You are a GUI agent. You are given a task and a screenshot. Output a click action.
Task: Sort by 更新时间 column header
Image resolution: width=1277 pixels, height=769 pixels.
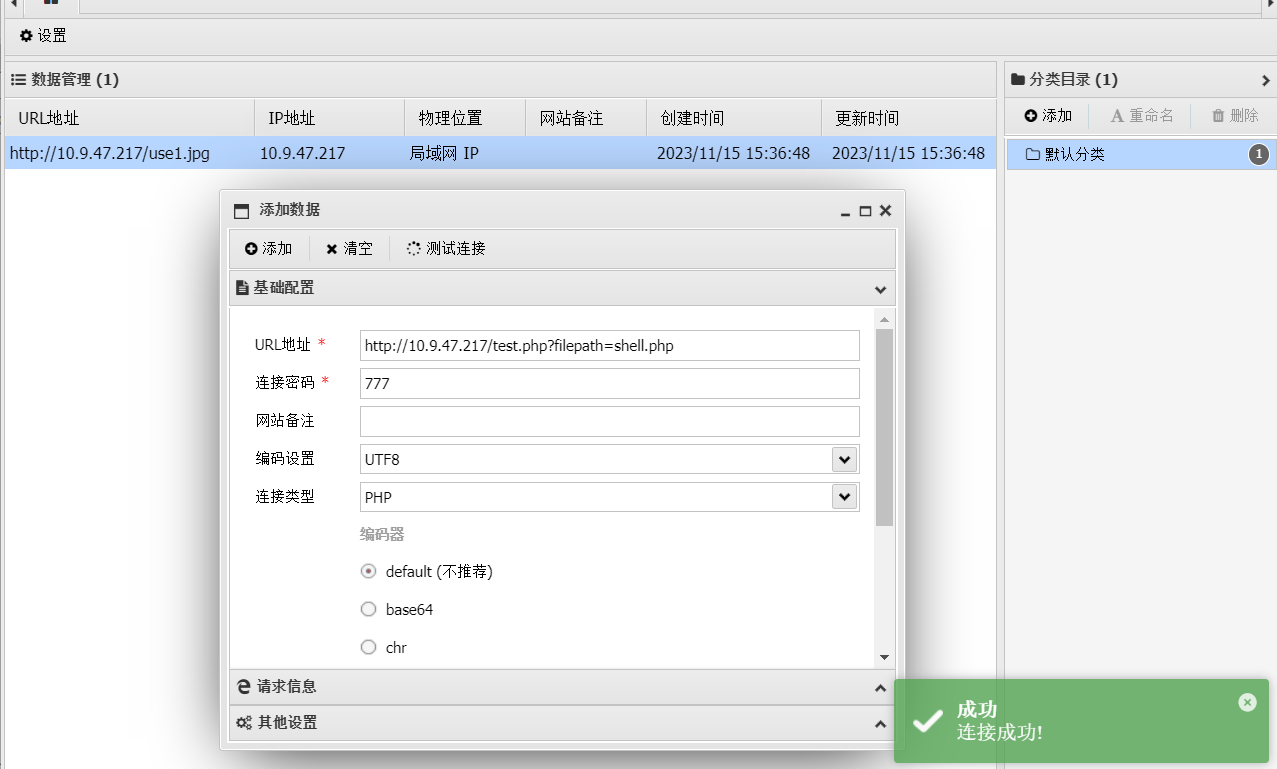(x=908, y=118)
